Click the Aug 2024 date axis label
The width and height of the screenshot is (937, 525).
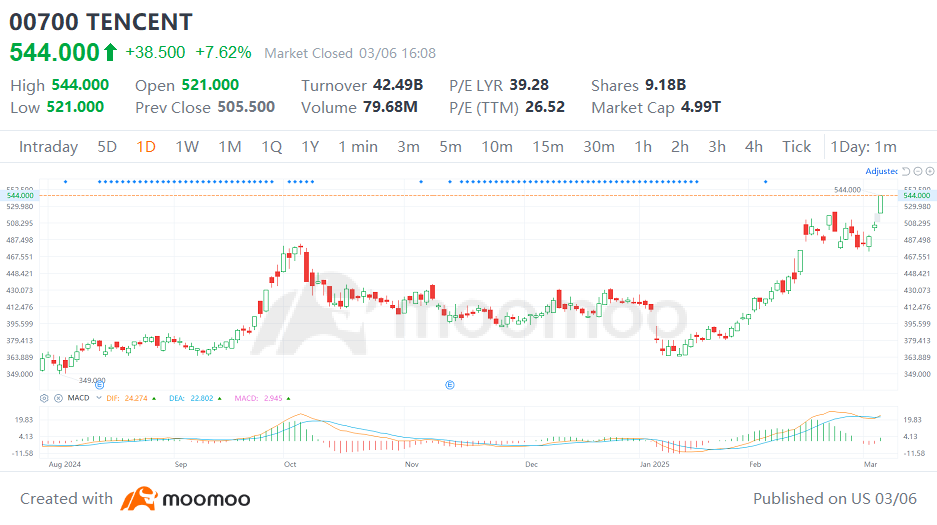(65, 465)
